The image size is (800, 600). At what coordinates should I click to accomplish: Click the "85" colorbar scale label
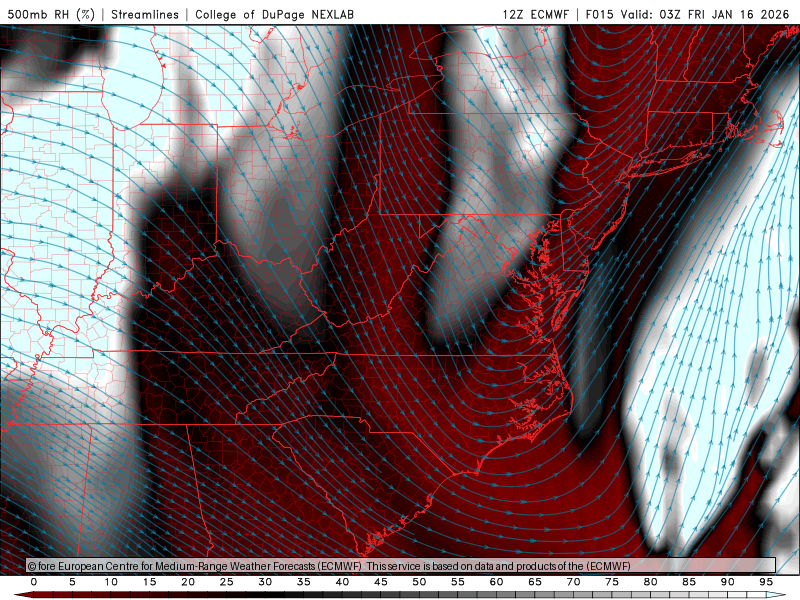coord(689,582)
